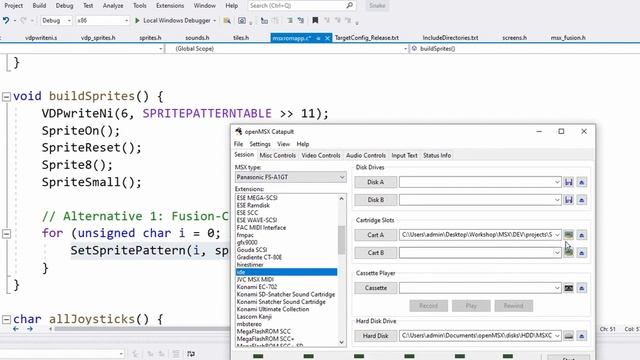The width and height of the screenshot is (640, 360).
Task: Click the Undo arrow icon in Visual Studio
Action: (6, 20)
